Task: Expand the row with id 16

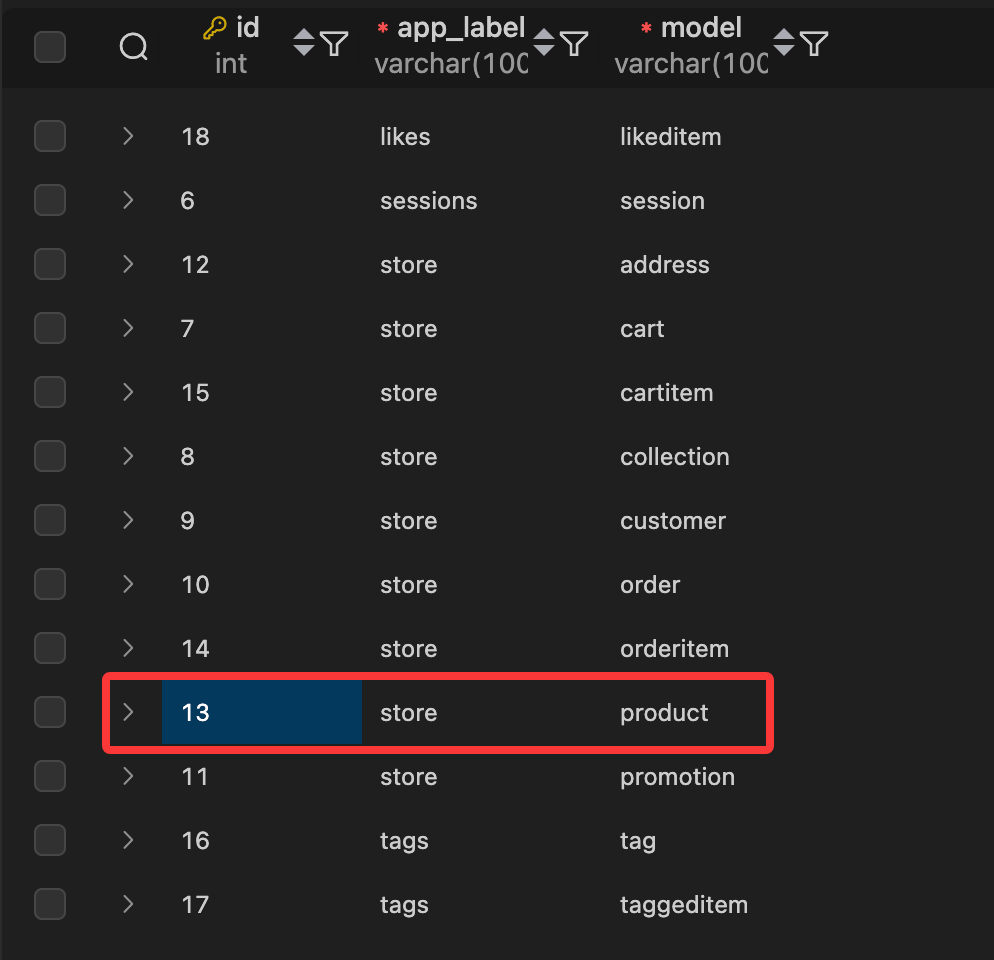Action: [128, 841]
